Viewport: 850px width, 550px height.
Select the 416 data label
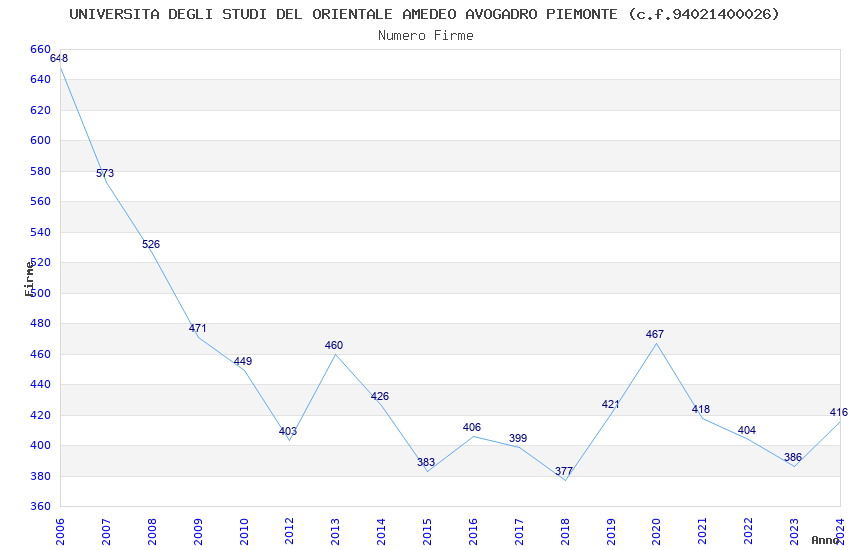(839, 412)
